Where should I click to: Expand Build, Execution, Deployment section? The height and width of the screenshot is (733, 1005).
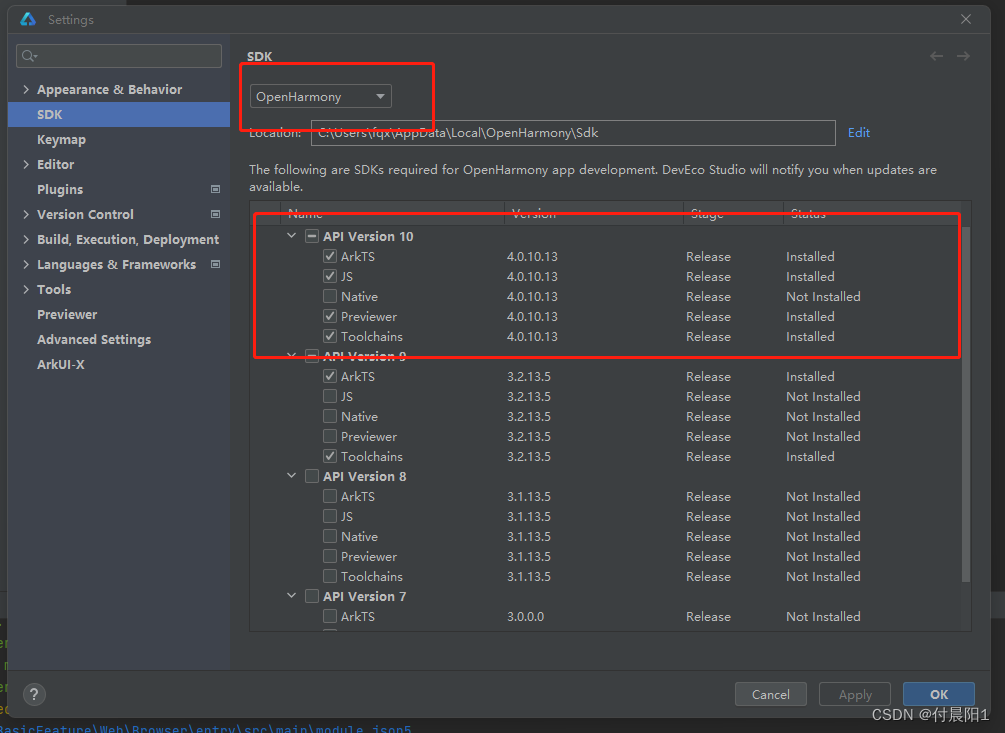coord(26,239)
